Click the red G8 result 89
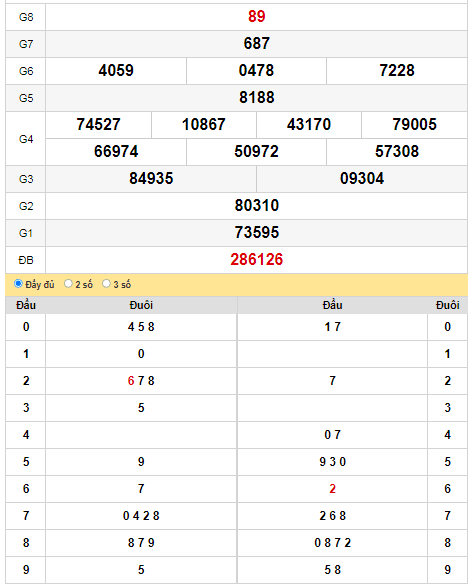Screen dimensions: 472x588 coord(256,16)
